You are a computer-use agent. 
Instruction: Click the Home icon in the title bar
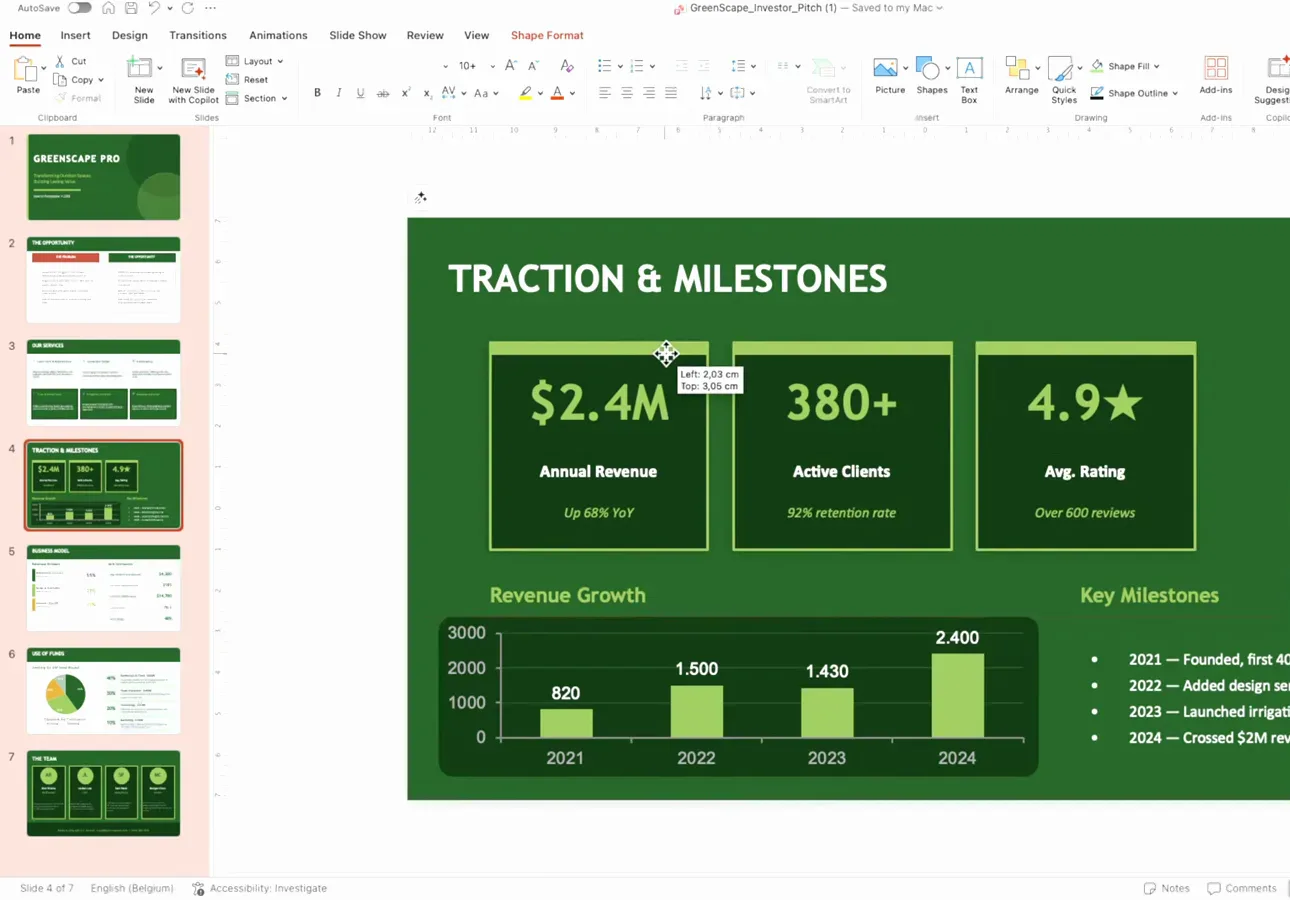[x=108, y=8]
